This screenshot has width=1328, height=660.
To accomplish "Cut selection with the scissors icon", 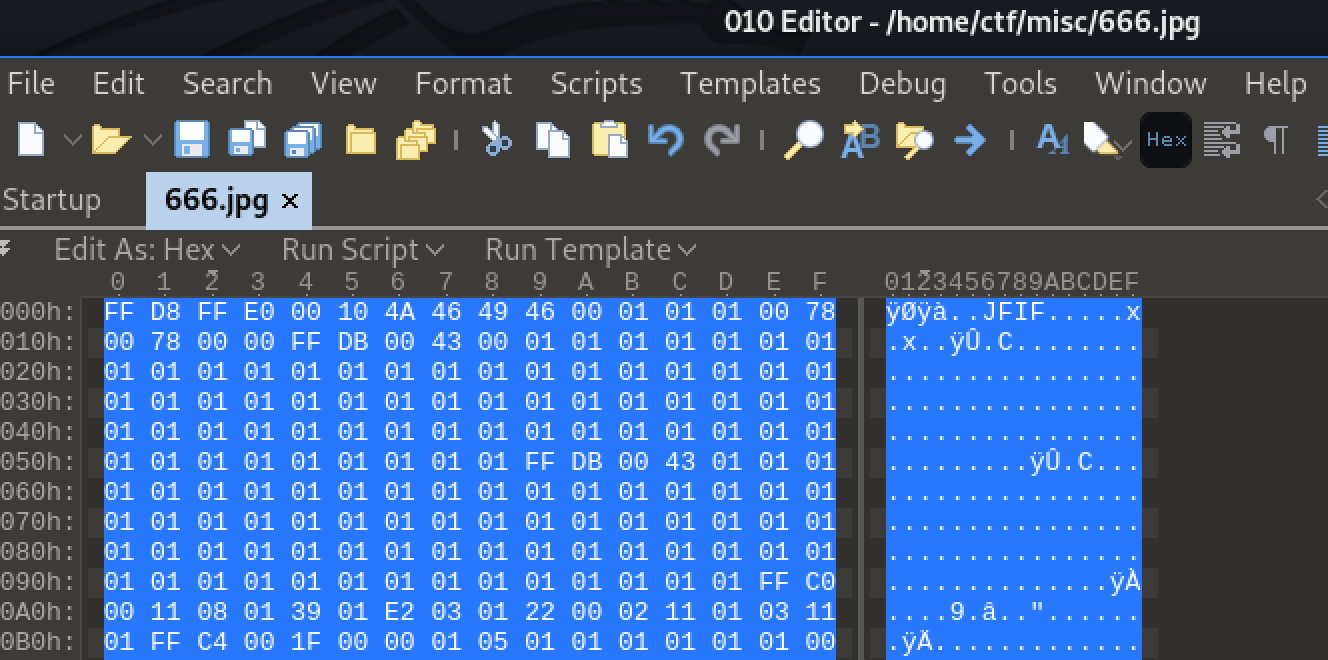I will coord(496,140).
